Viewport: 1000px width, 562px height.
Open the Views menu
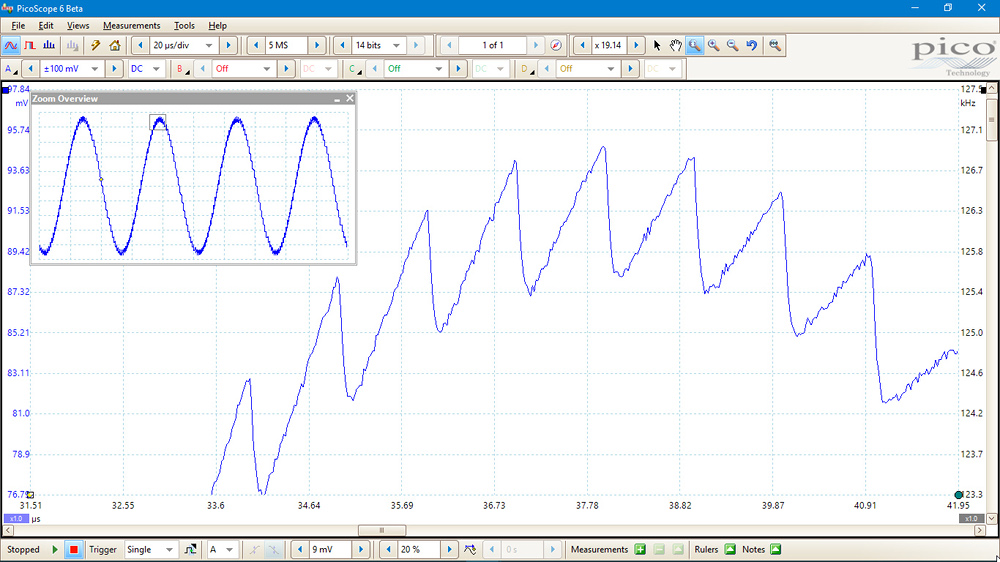click(78, 26)
